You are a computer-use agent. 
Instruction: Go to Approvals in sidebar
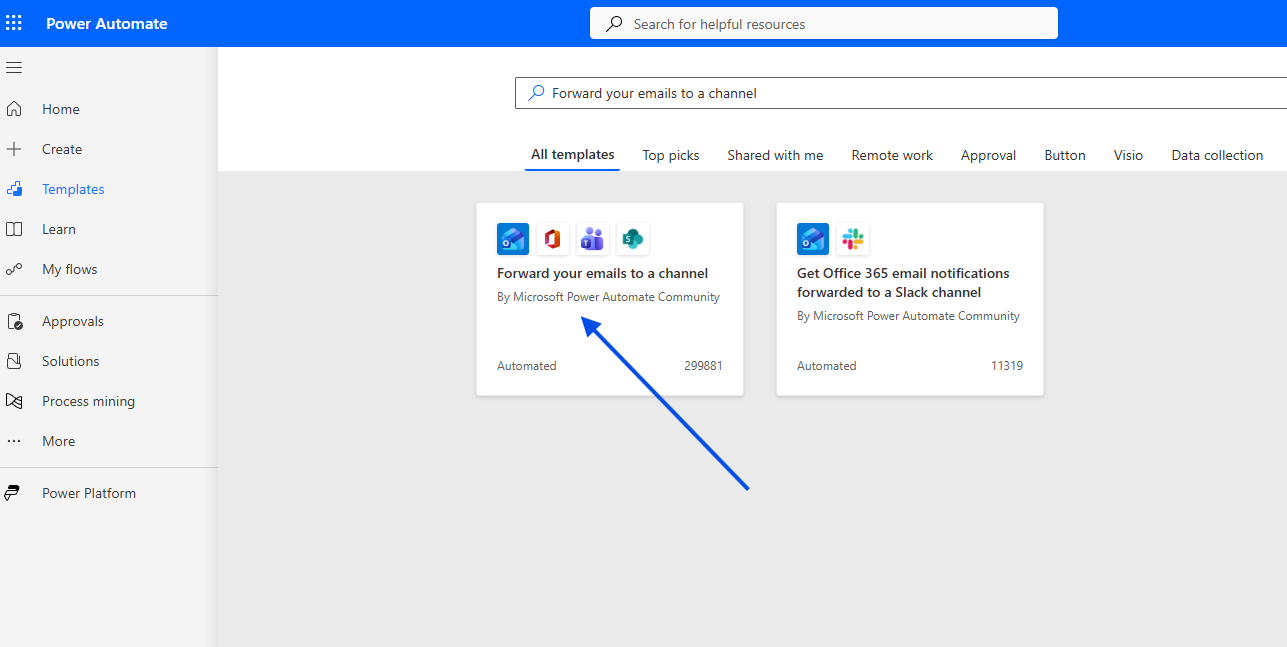[x=72, y=321]
